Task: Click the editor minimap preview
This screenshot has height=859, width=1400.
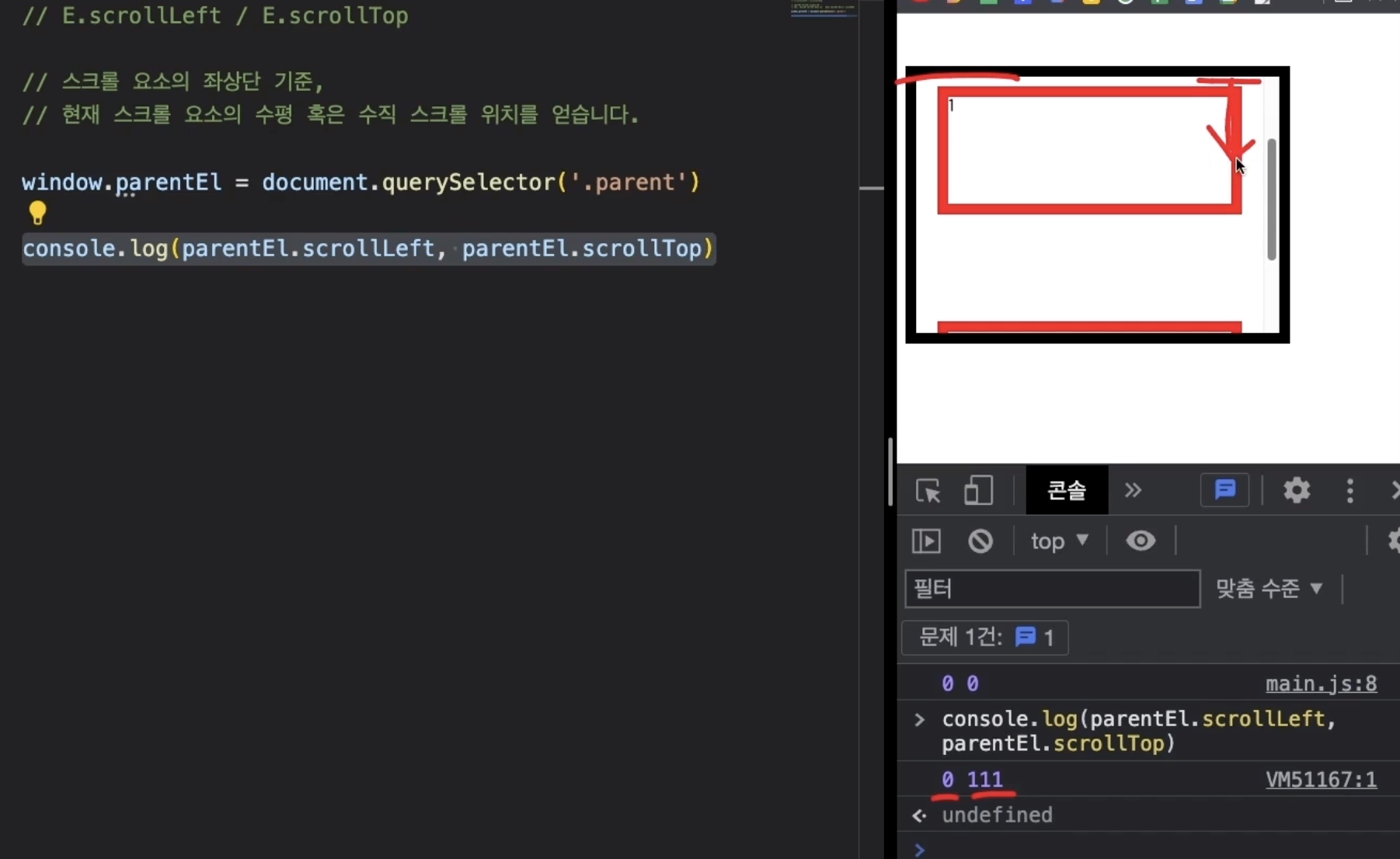Action: pos(823,9)
